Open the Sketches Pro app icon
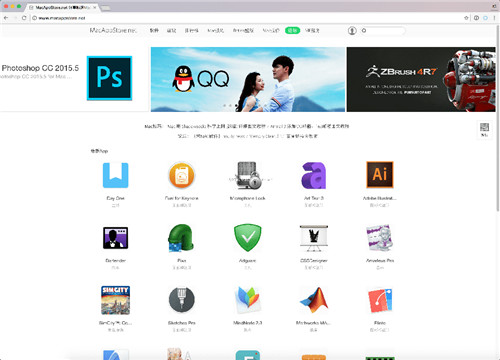 tap(181, 300)
